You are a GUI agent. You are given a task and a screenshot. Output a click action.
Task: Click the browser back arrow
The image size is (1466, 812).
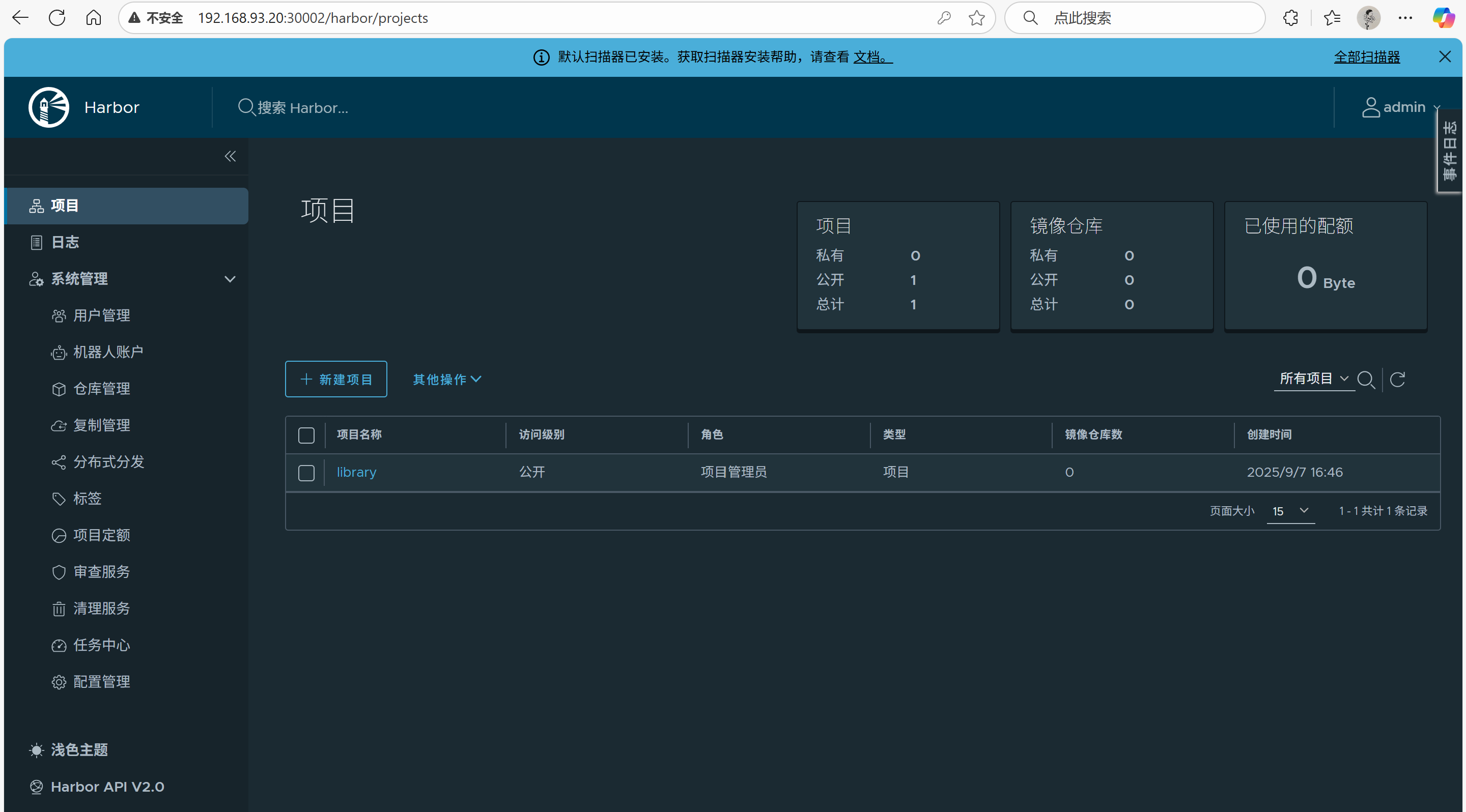click(20, 18)
